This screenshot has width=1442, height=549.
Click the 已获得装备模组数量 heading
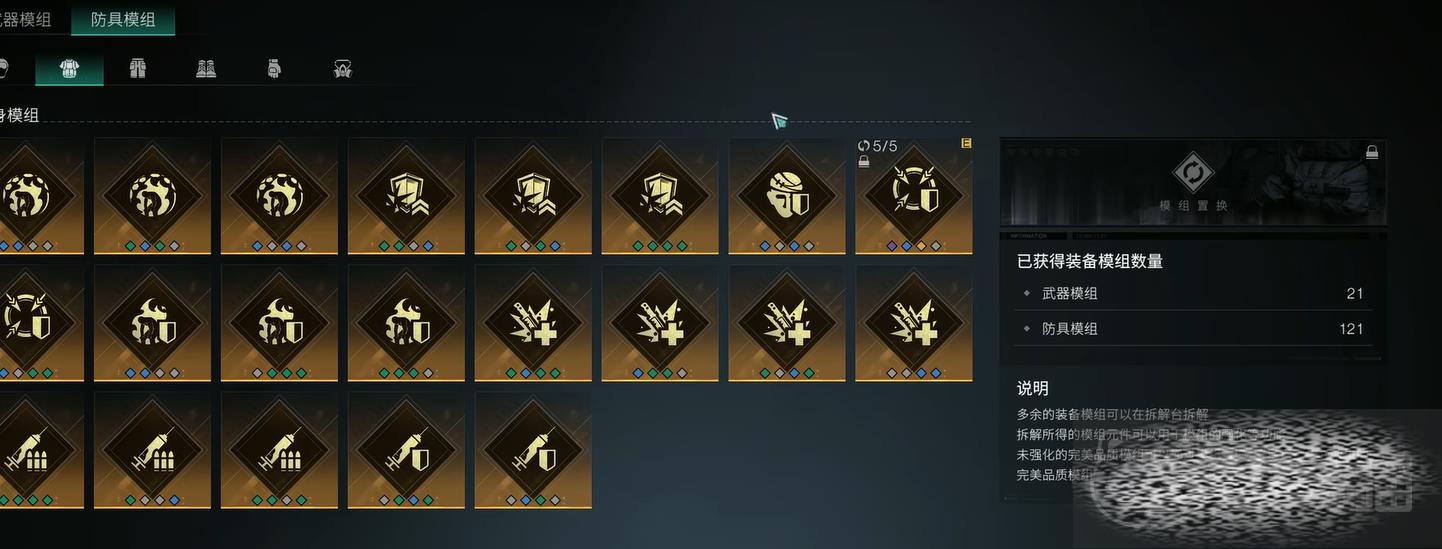tap(1089, 261)
